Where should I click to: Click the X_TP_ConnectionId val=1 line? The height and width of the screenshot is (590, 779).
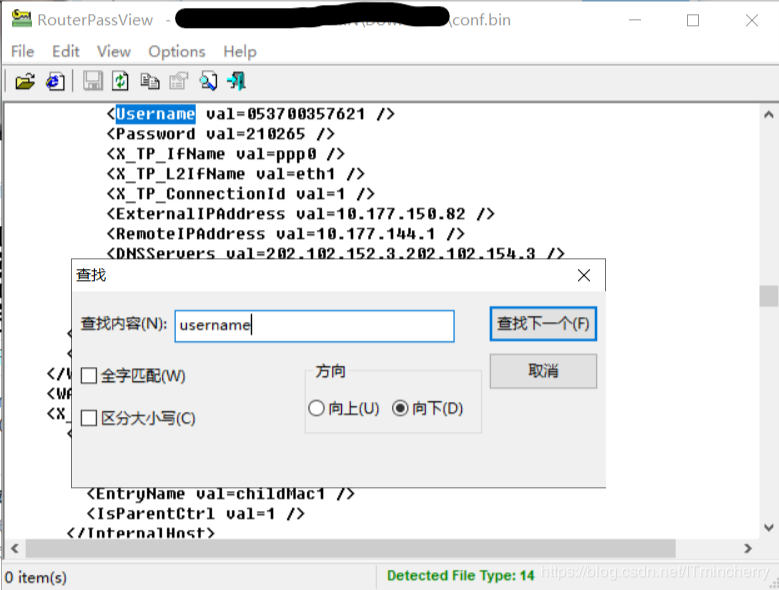pos(240,194)
